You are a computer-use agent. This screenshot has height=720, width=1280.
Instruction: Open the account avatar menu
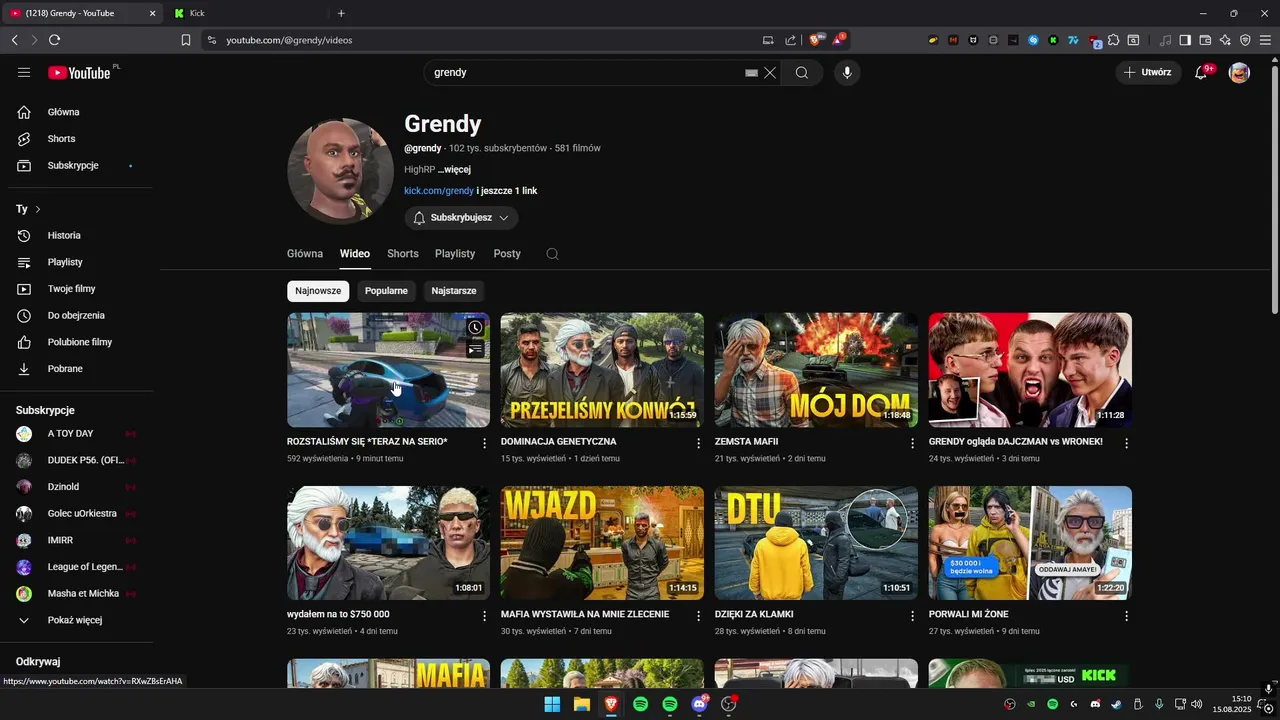point(1239,72)
